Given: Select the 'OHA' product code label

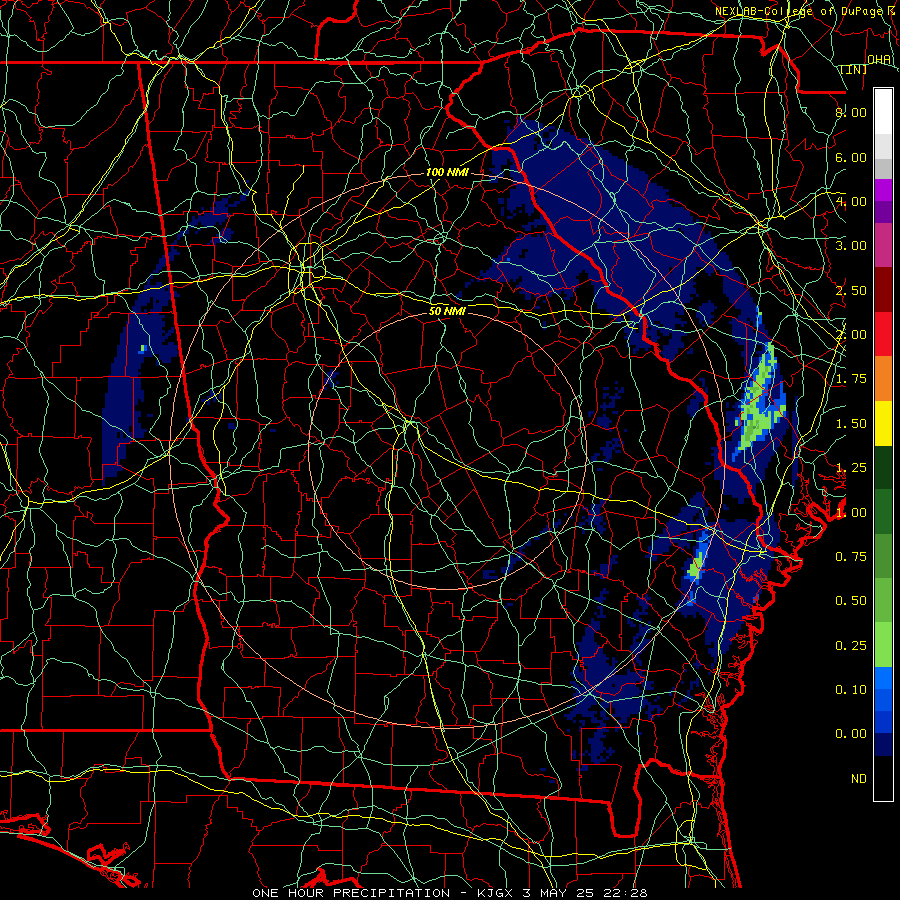Looking at the screenshot, I should [879, 60].
